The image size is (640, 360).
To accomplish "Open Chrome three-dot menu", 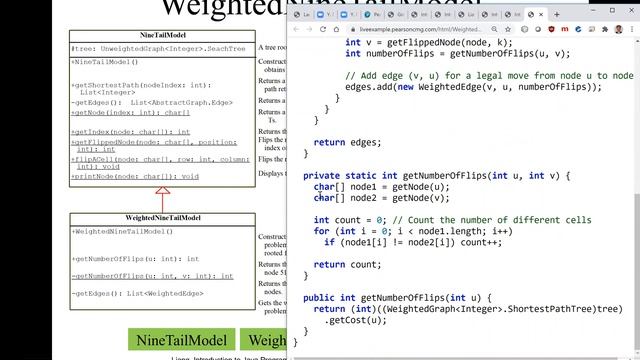I will [632, 29].
